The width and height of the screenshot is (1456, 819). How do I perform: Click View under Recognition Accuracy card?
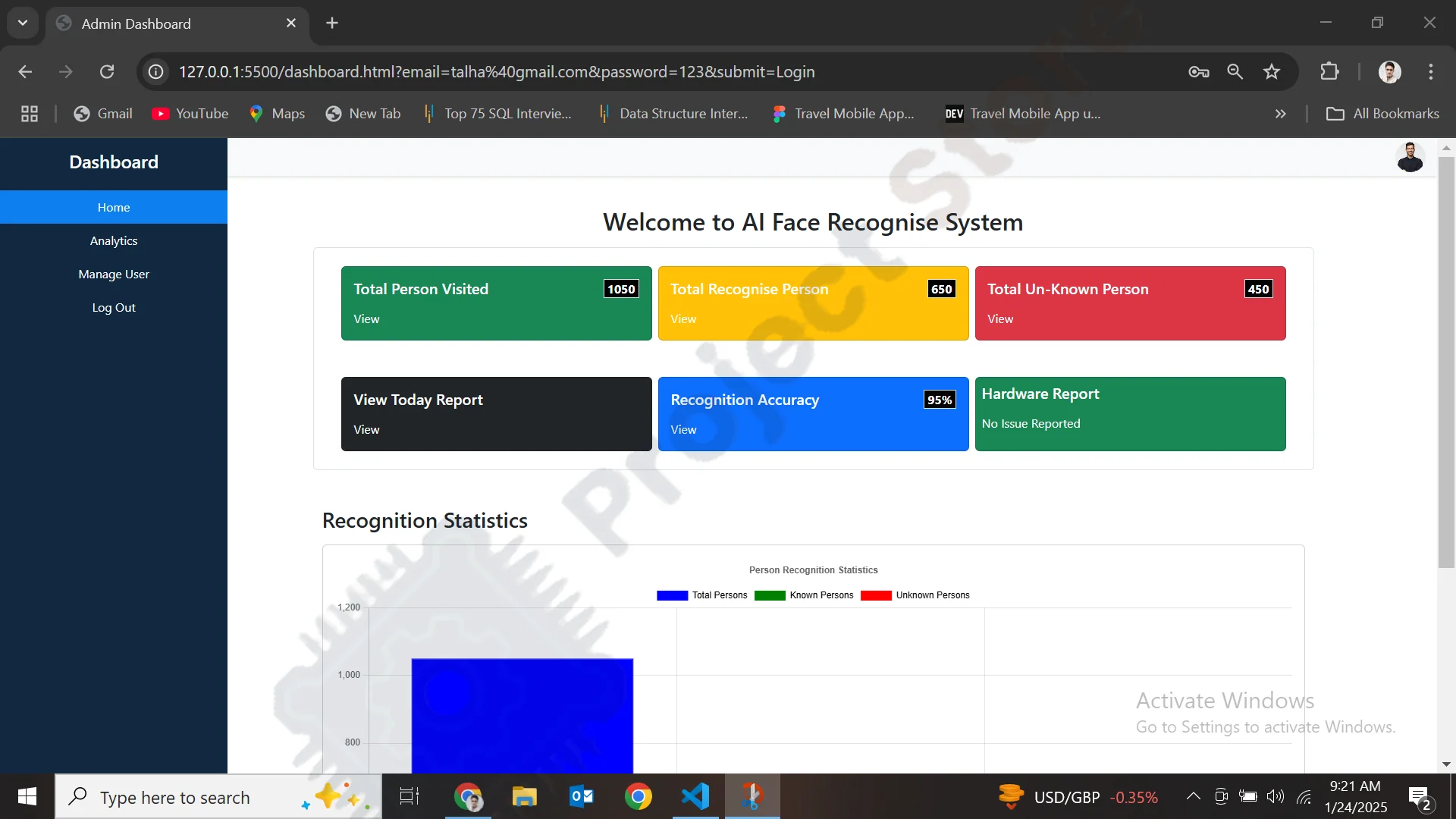tap(683, 430)
